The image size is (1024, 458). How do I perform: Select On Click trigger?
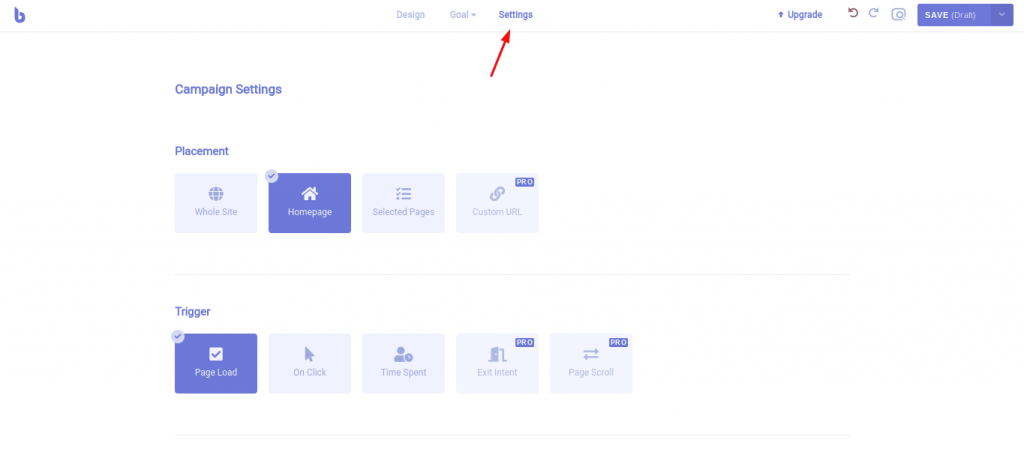click(310, 363)
